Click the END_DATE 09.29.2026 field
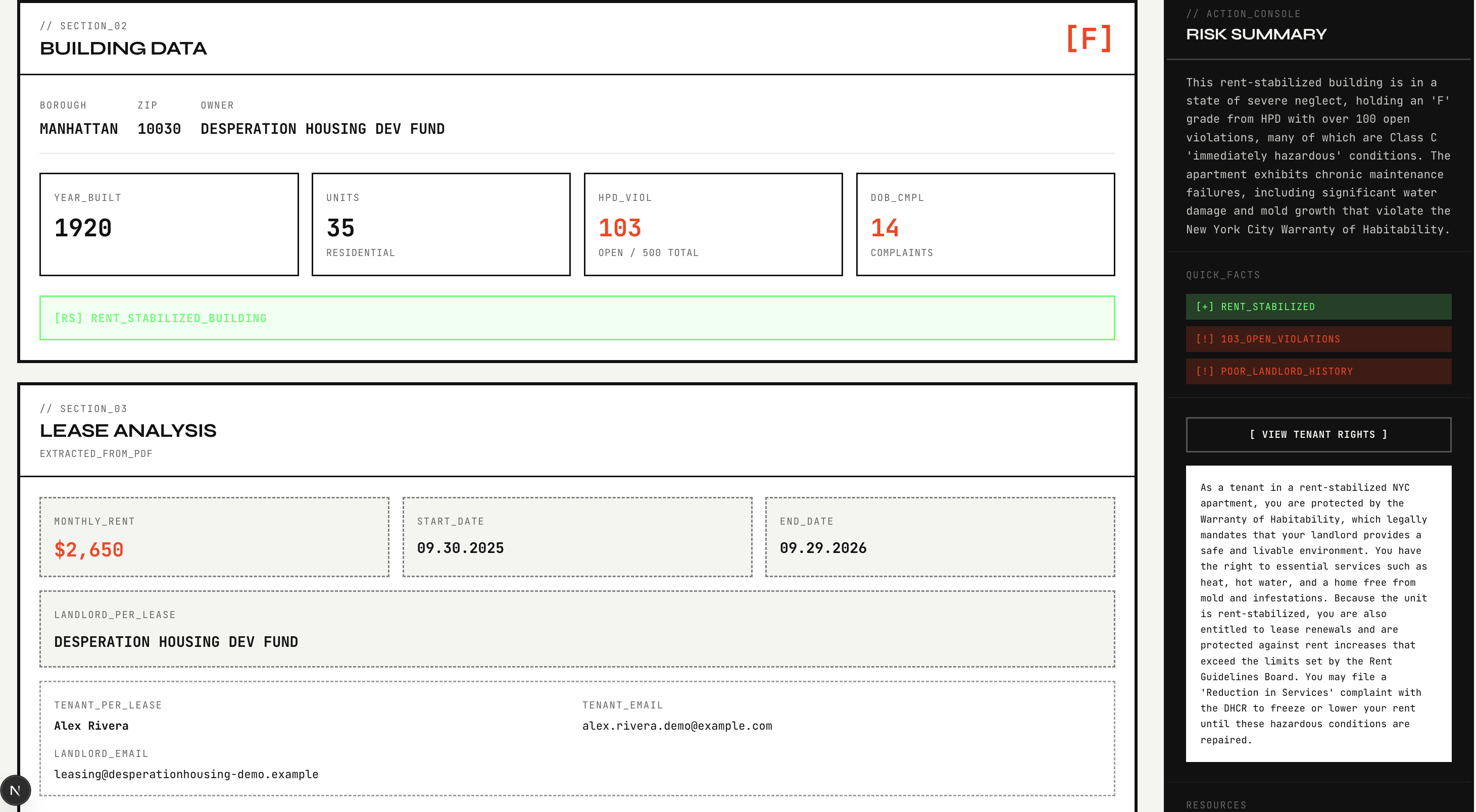 click(822, 548)
